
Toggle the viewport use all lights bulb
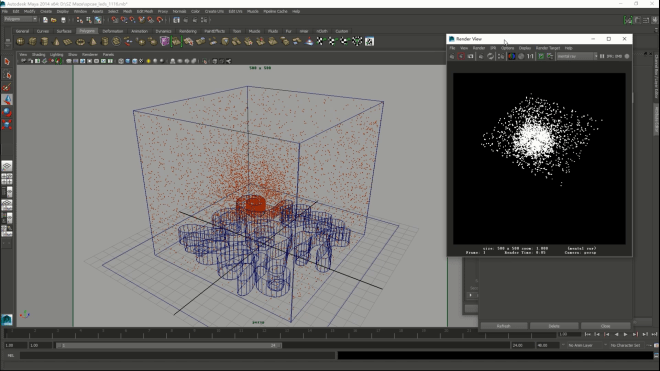pos(148,61)
